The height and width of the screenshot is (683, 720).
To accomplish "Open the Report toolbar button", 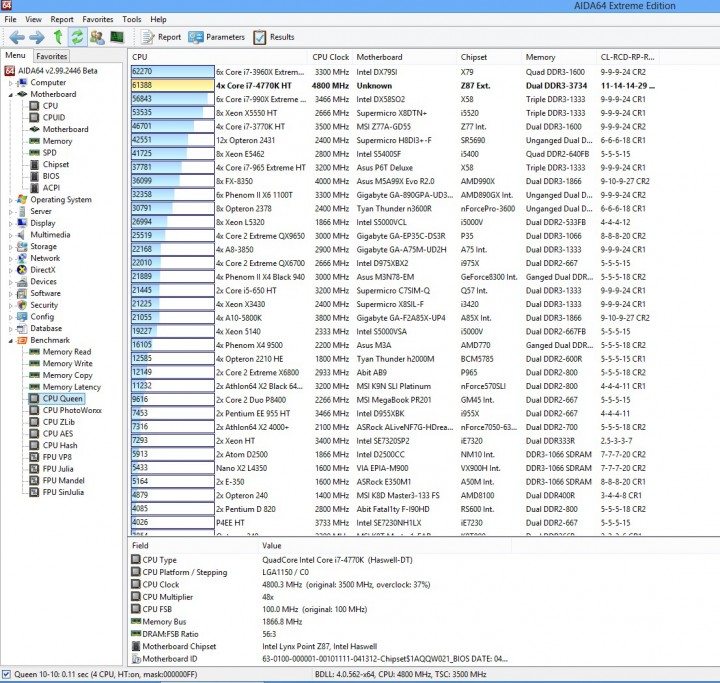I will [x=161, y=37].
